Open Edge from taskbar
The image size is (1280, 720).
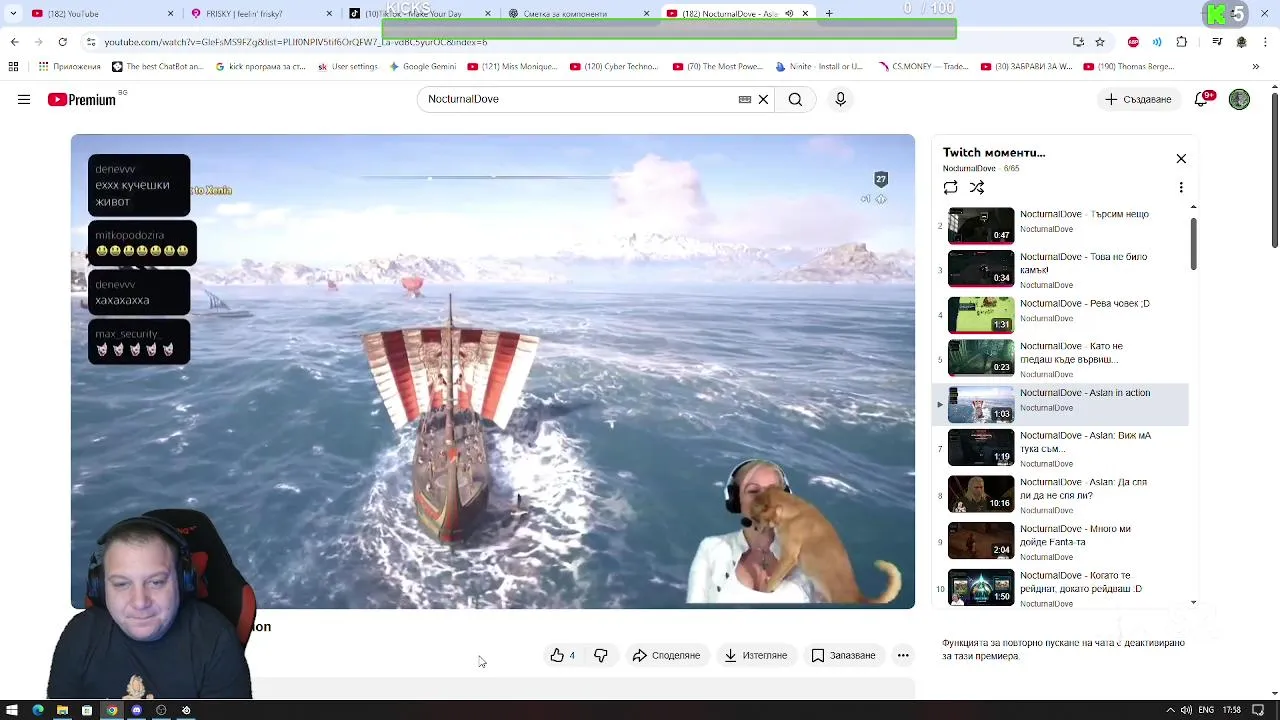click(x=37, y=710)
